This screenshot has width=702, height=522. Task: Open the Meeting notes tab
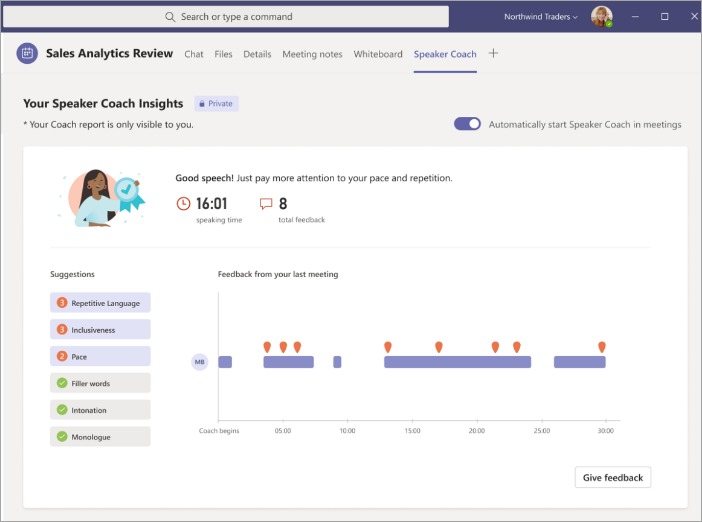312,54
